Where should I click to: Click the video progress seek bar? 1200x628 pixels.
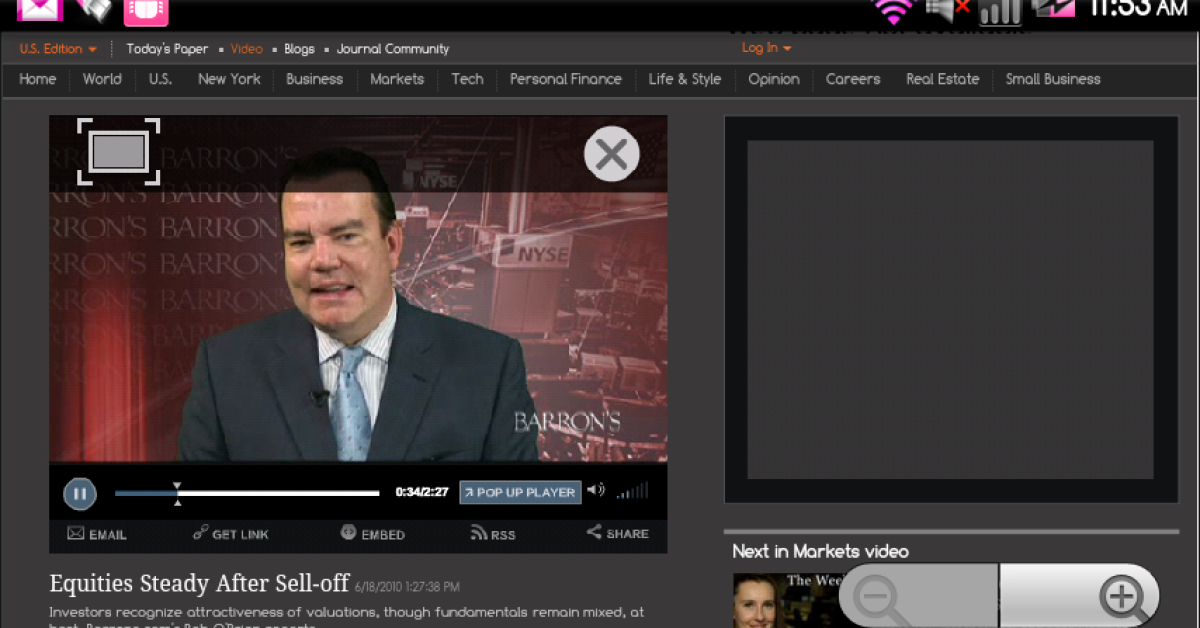pos(247,493)
